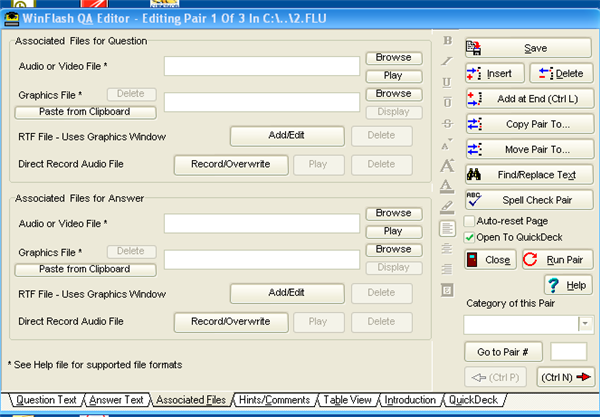600x417 pixels.
Task: Play the question audio or video file
Action: coord(394,76)
